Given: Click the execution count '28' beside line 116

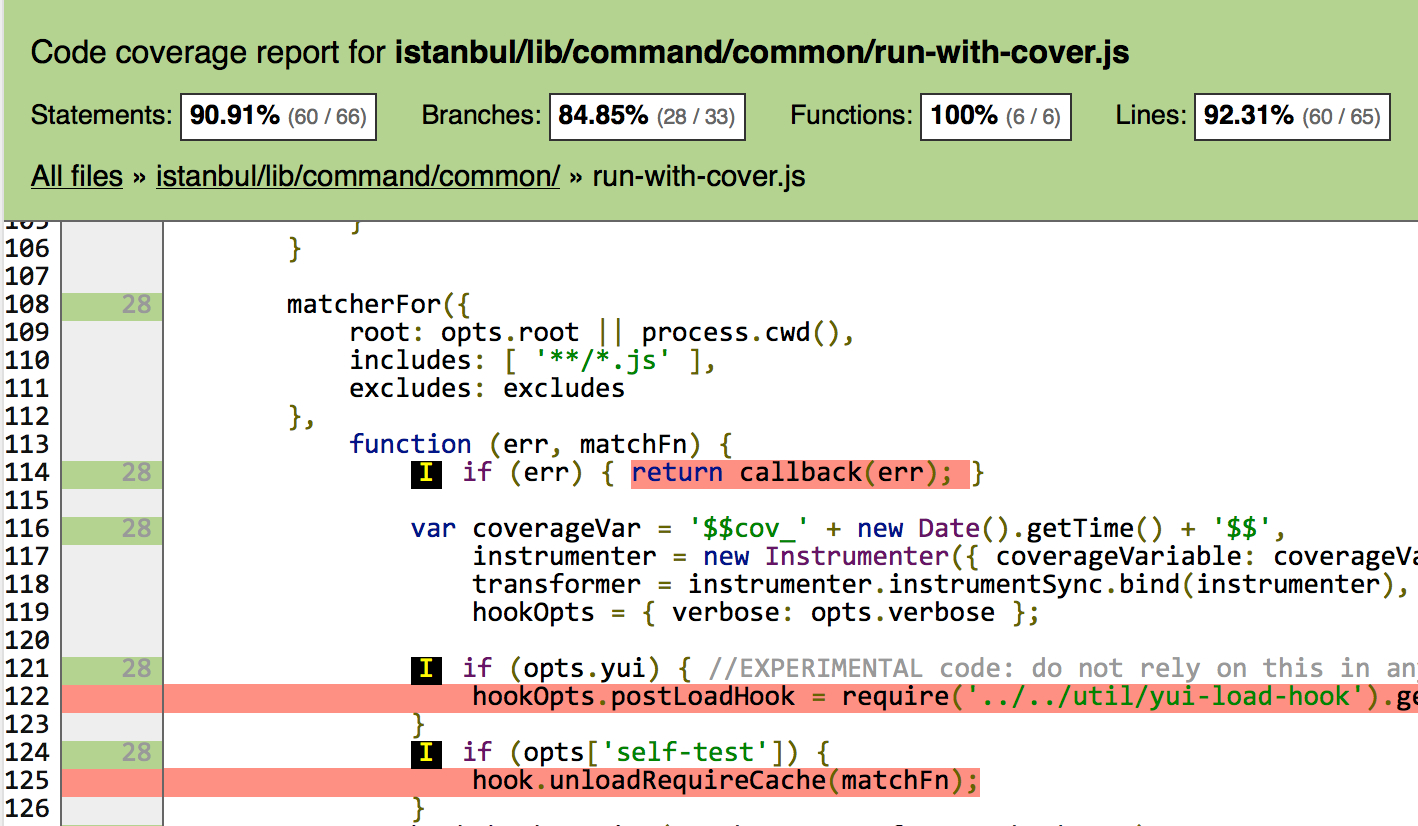Looking at the screenshot, I should click(139, 528).
